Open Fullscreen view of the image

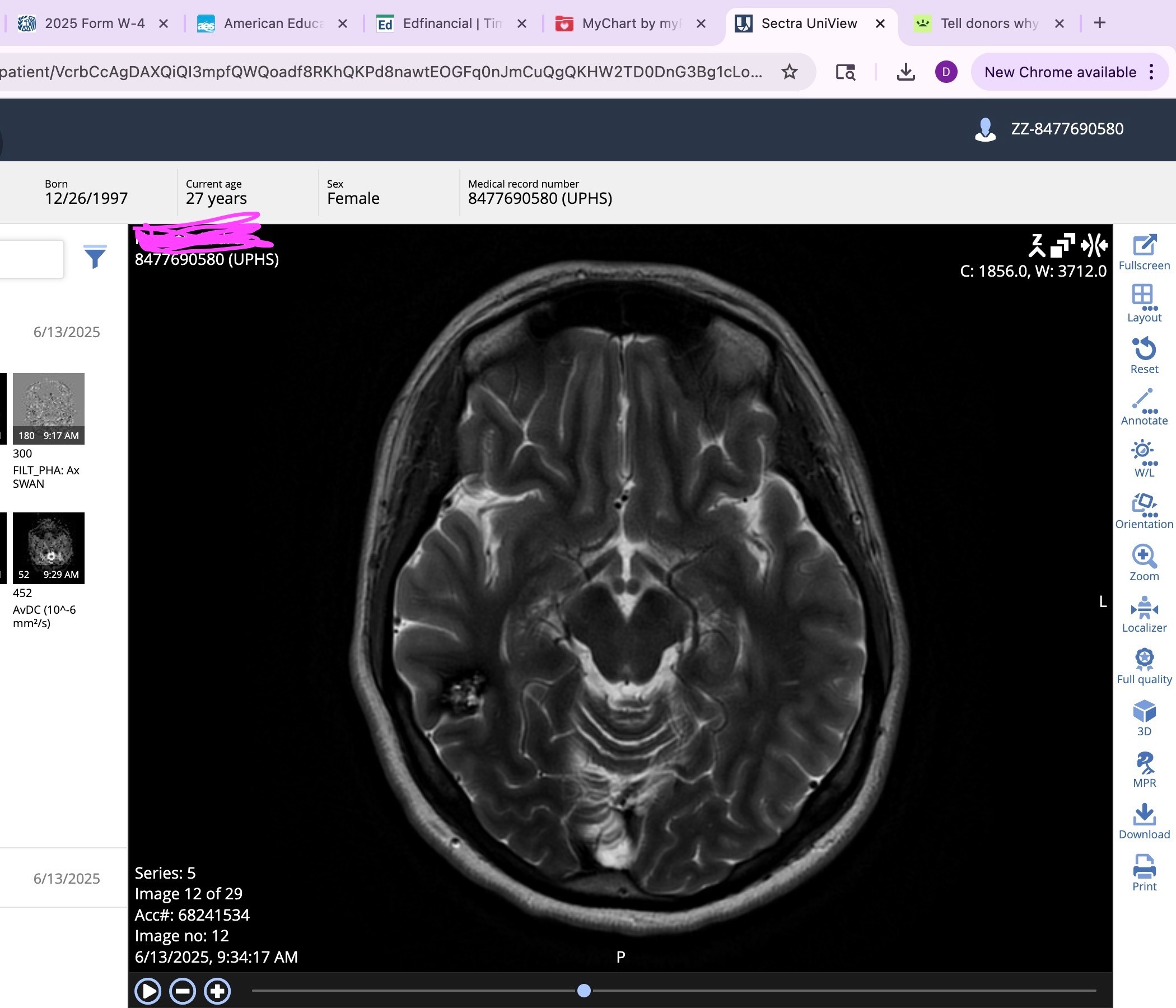(1144, 253)
